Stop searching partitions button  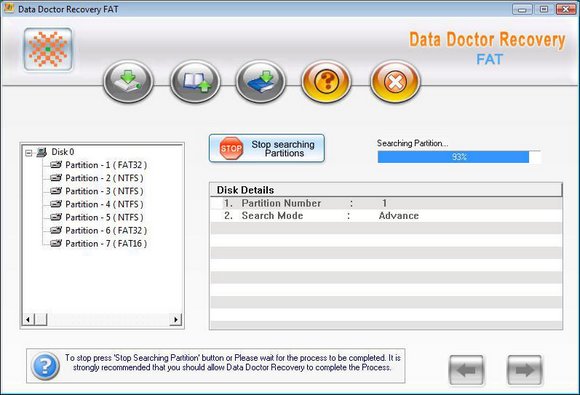[x=267, y=148]
